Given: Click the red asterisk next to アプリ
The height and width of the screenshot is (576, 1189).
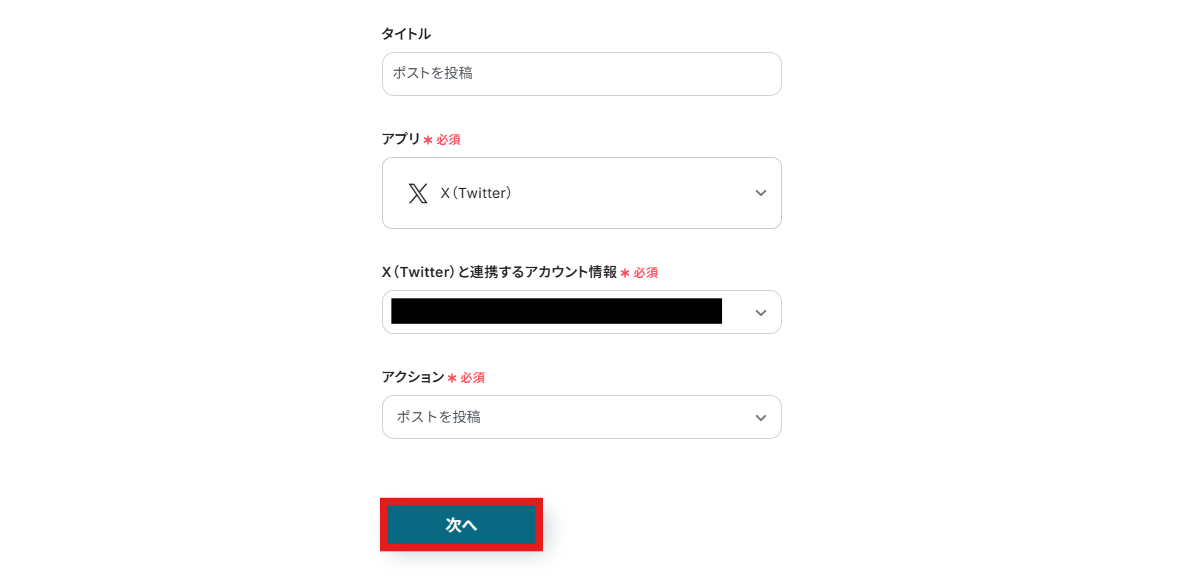Looking at the screenshot, I should [x=428, y=140].
